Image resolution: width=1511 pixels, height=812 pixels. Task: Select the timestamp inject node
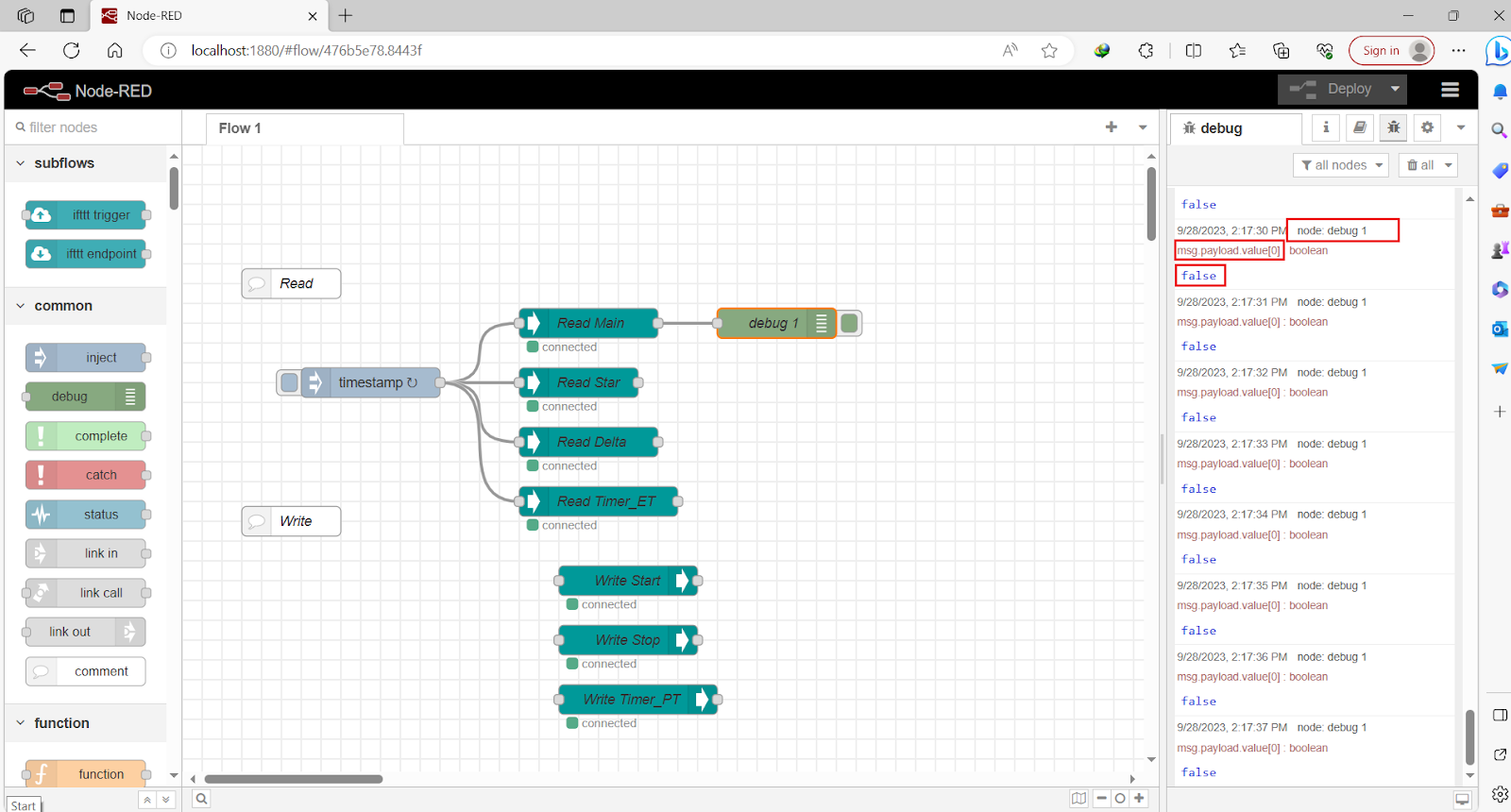(371, 382)
